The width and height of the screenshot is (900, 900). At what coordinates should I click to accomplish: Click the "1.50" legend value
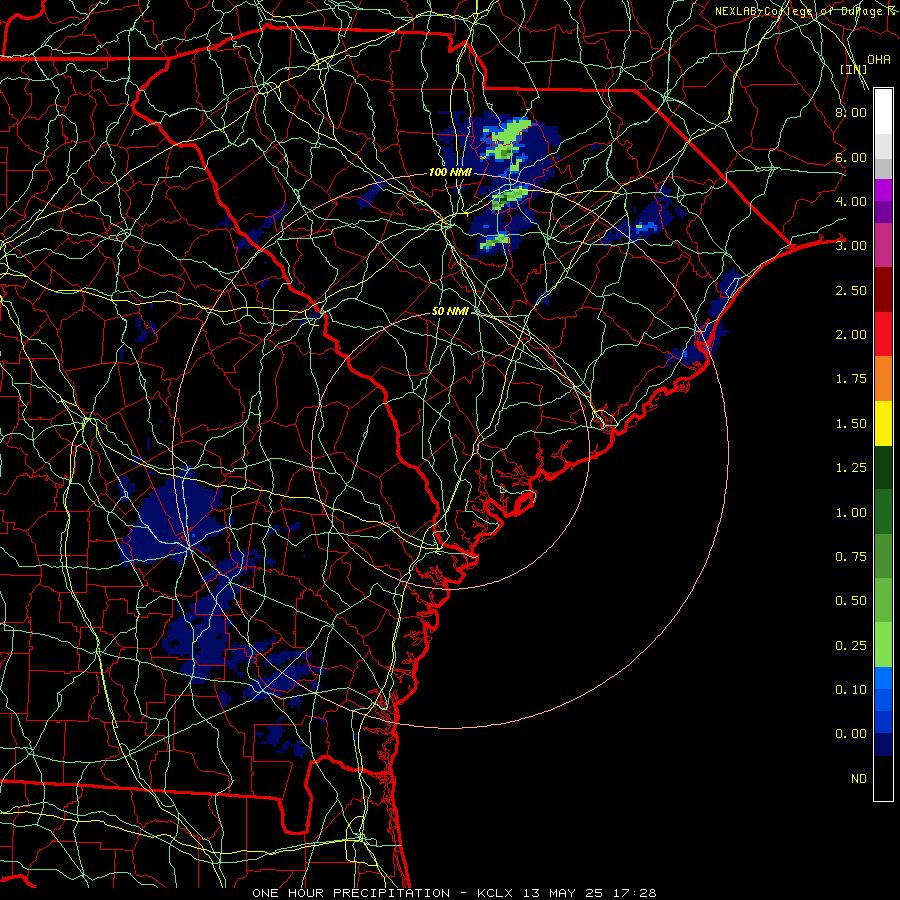(851, 424)
